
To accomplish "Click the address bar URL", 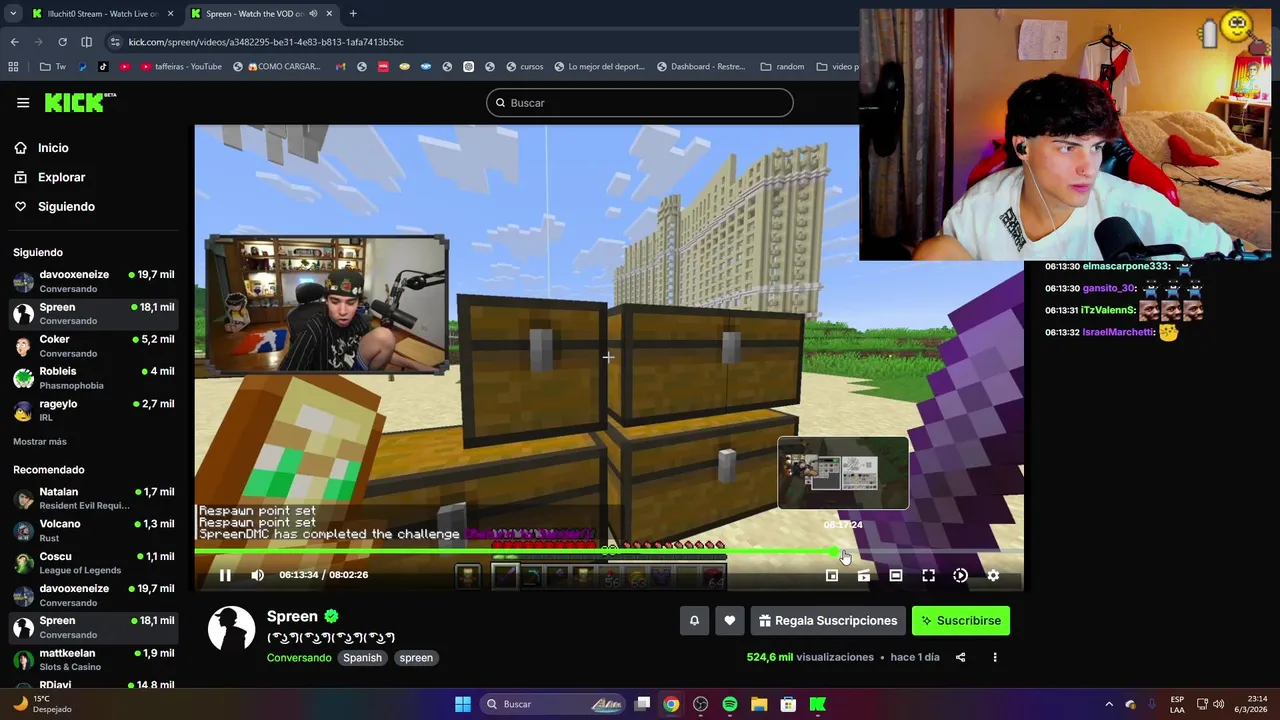I will pyautogui.click(x=266, y=42).
